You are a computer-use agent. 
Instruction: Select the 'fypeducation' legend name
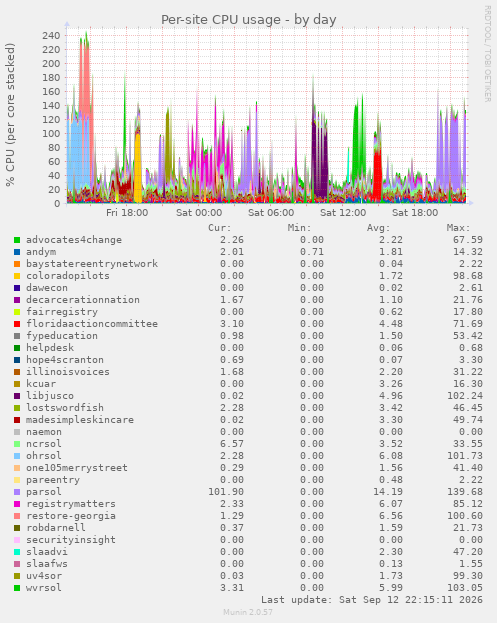point(62,336)
